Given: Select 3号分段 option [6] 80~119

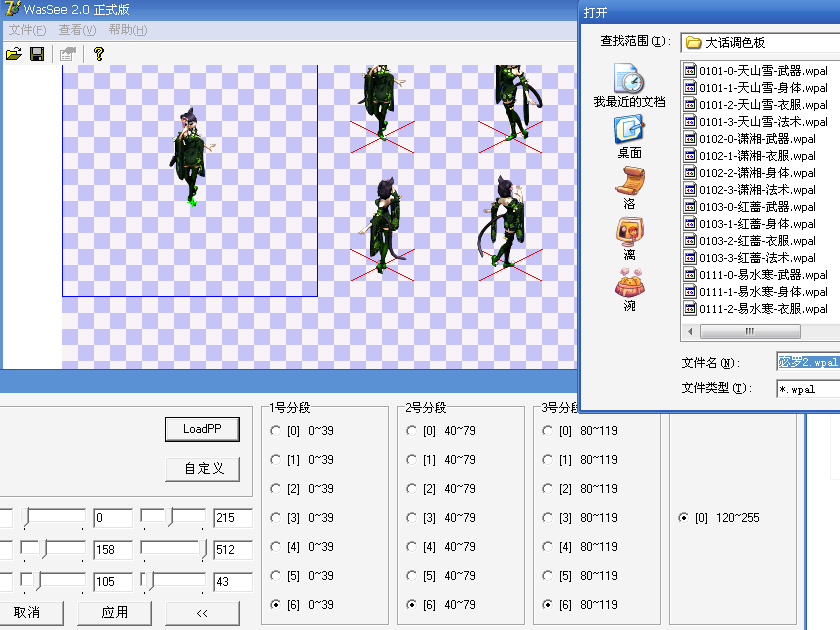Looking at the screenshot, I should [x=580, y=604].
